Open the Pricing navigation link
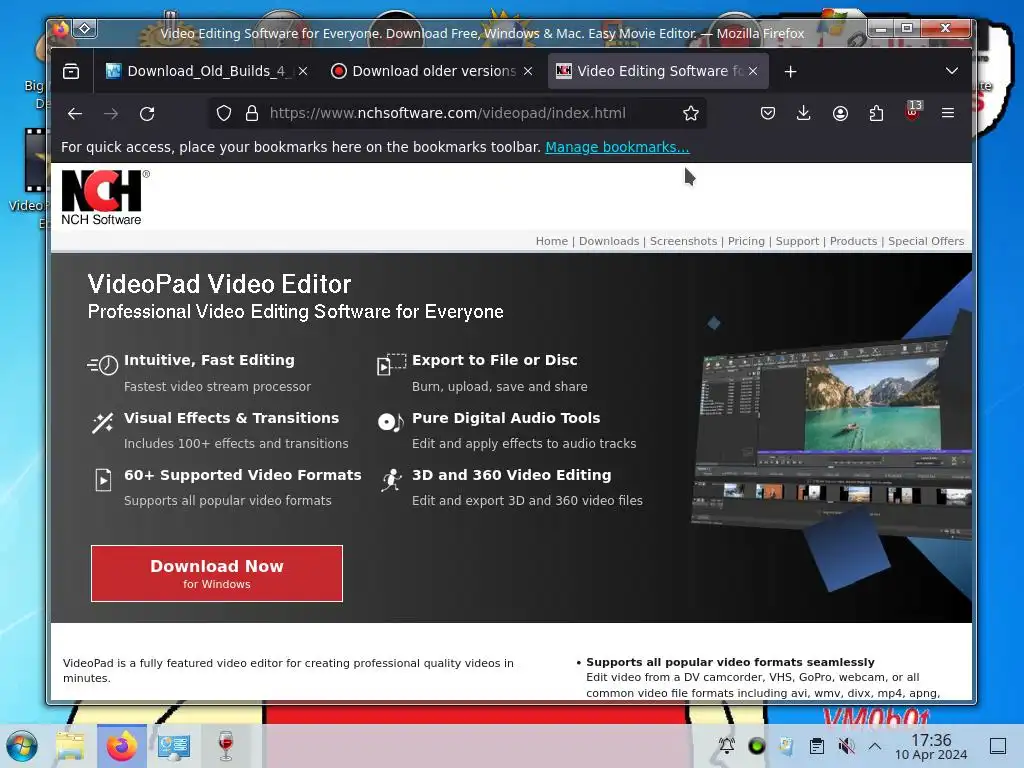The image size is (1024, 768). pos(746,241)
